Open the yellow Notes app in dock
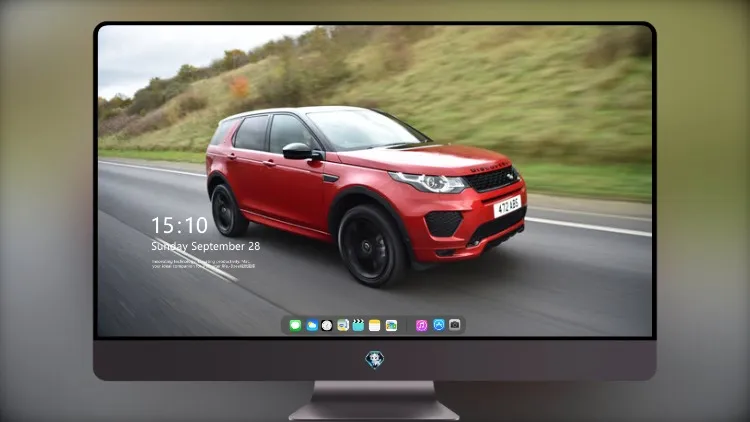 point(375,325)
